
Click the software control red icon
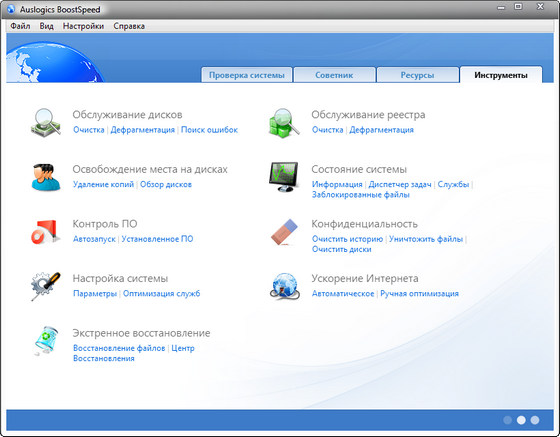coord(45,232)
